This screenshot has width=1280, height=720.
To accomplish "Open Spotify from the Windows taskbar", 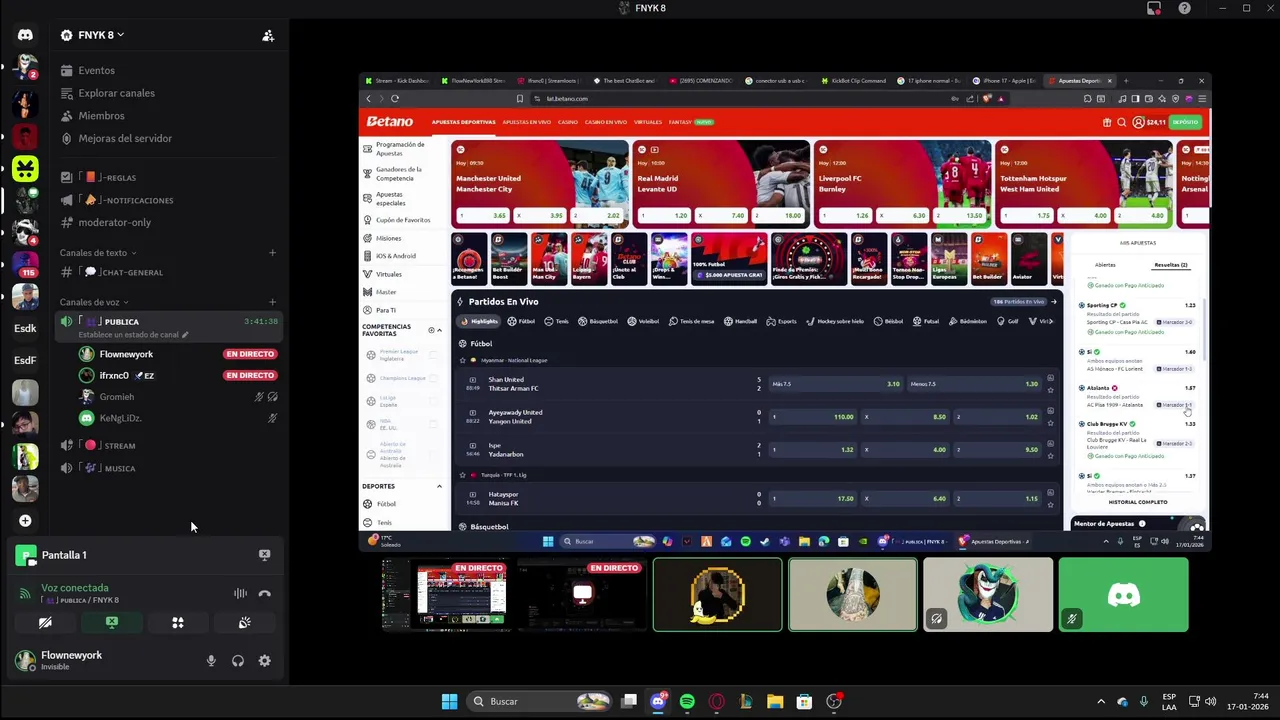I will pos(687,701).
